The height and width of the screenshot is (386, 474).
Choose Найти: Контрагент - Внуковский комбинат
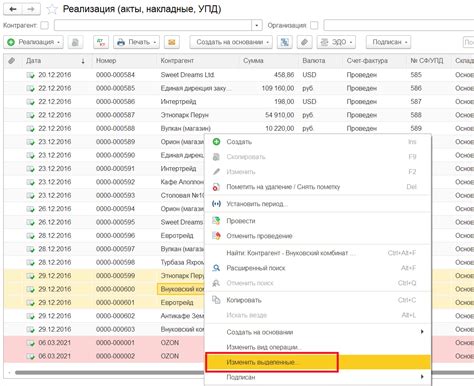290,253
